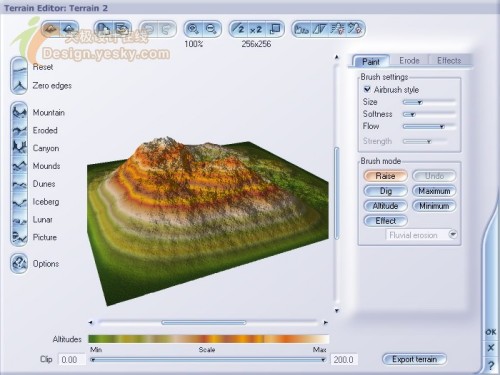Open the terrain Options icon

tap(19, 263)
